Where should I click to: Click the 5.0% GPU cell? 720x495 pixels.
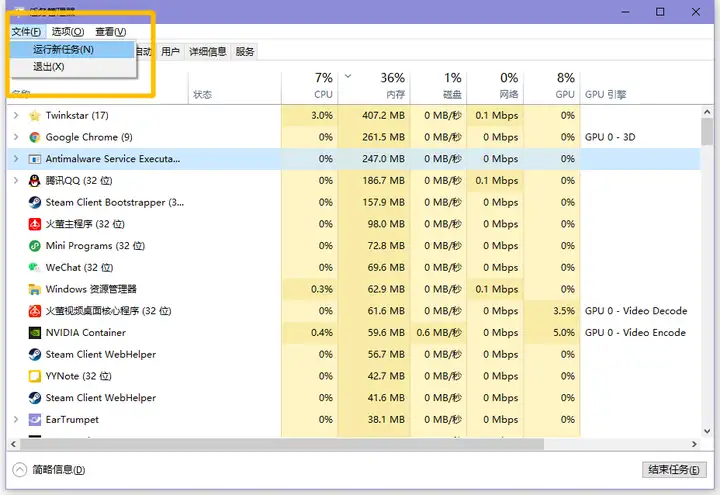(551, 332)
